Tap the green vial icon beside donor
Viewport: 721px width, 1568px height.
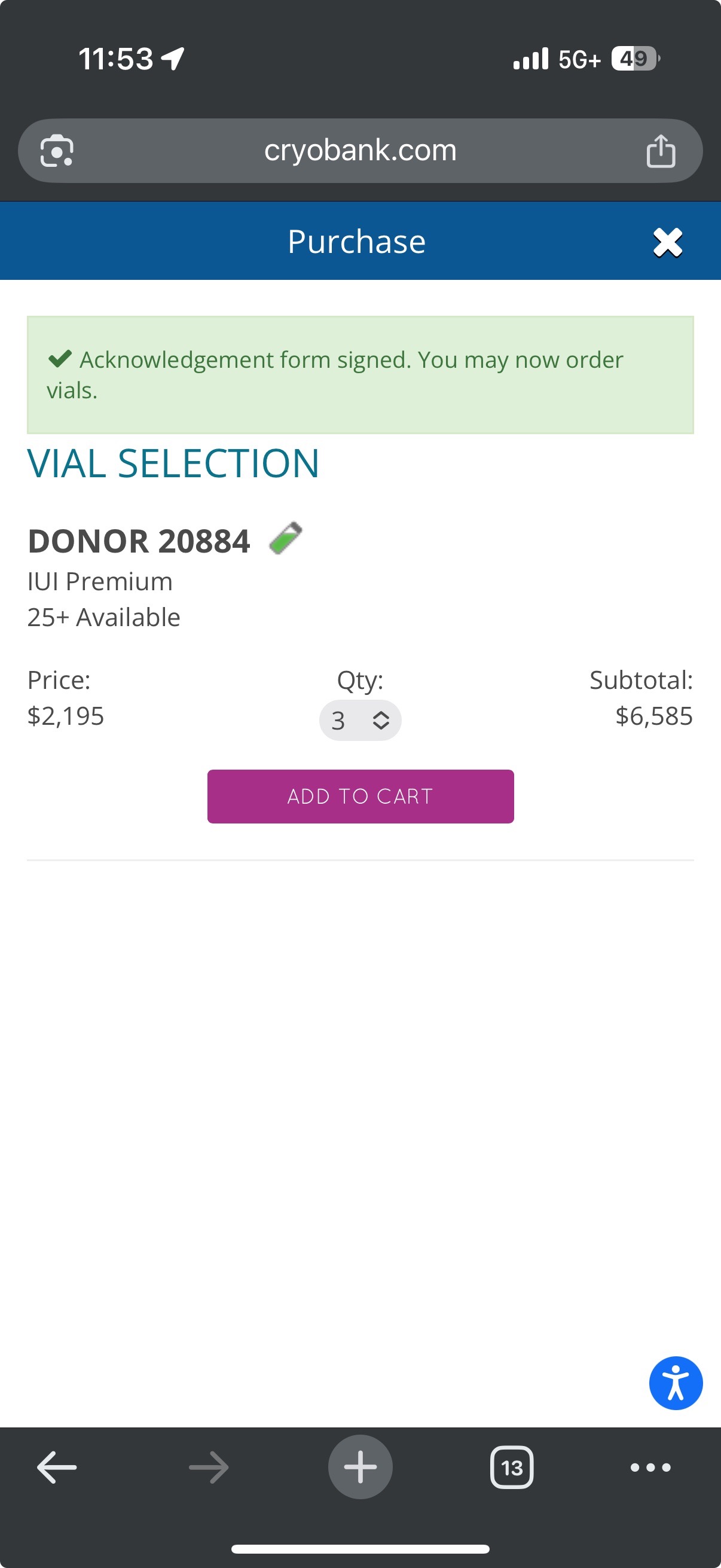[285, 538]
